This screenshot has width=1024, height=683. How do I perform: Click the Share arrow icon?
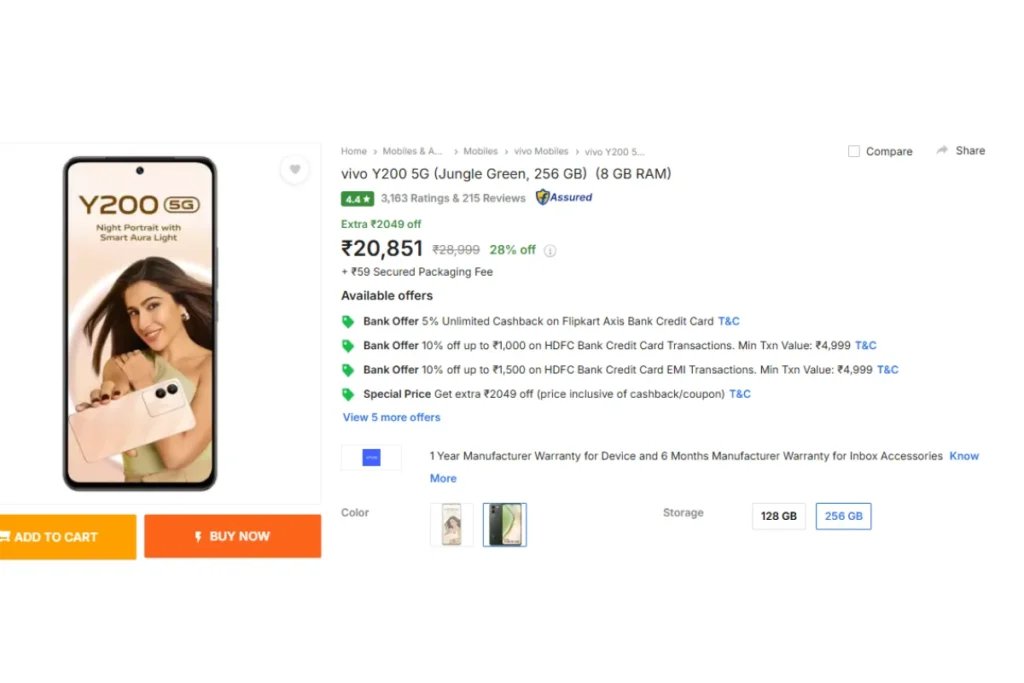tap(942, 151)
